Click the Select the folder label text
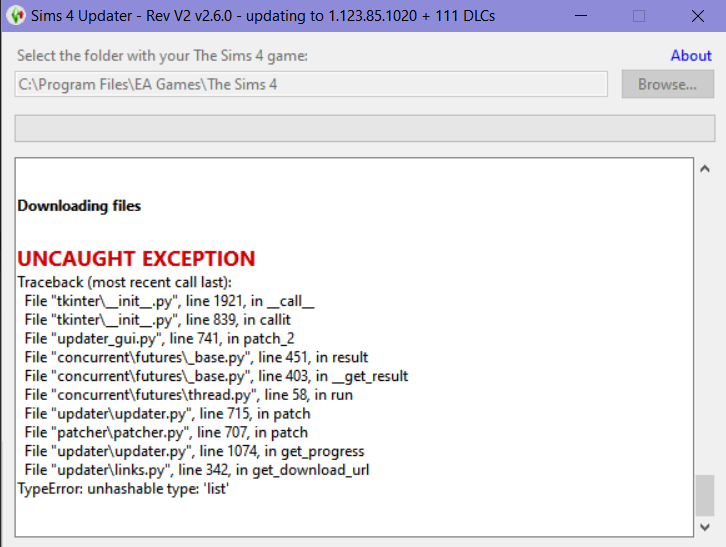Viewport: 726px width, 547px height. (162, 56)
